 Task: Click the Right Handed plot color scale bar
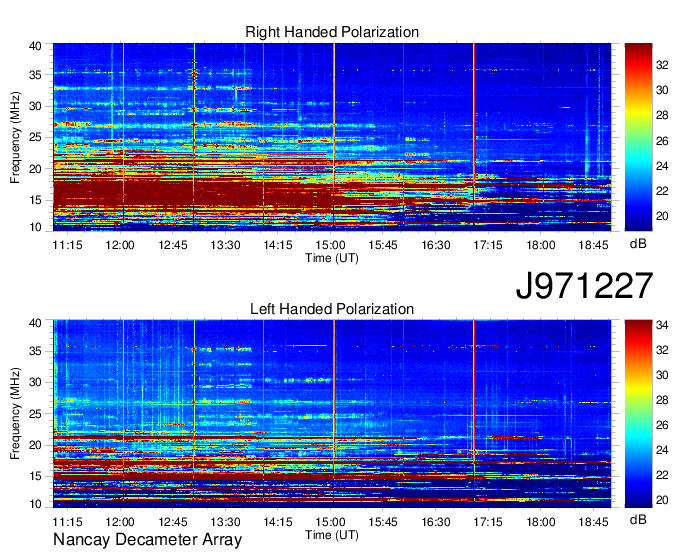(x=638, y=137)
